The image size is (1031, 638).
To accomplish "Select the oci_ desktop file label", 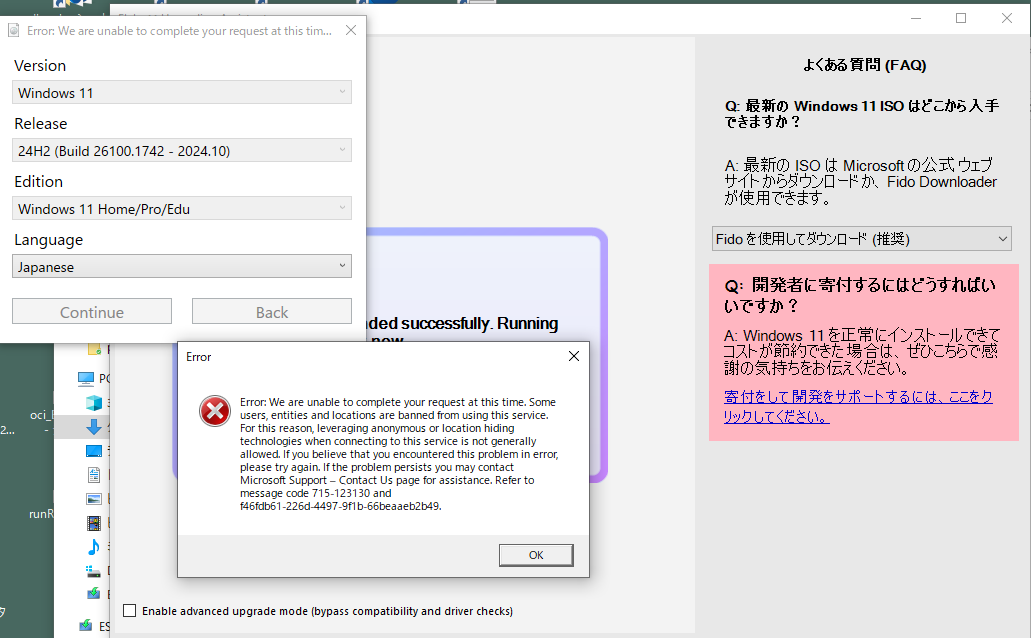I will click(x=41, y=415).
